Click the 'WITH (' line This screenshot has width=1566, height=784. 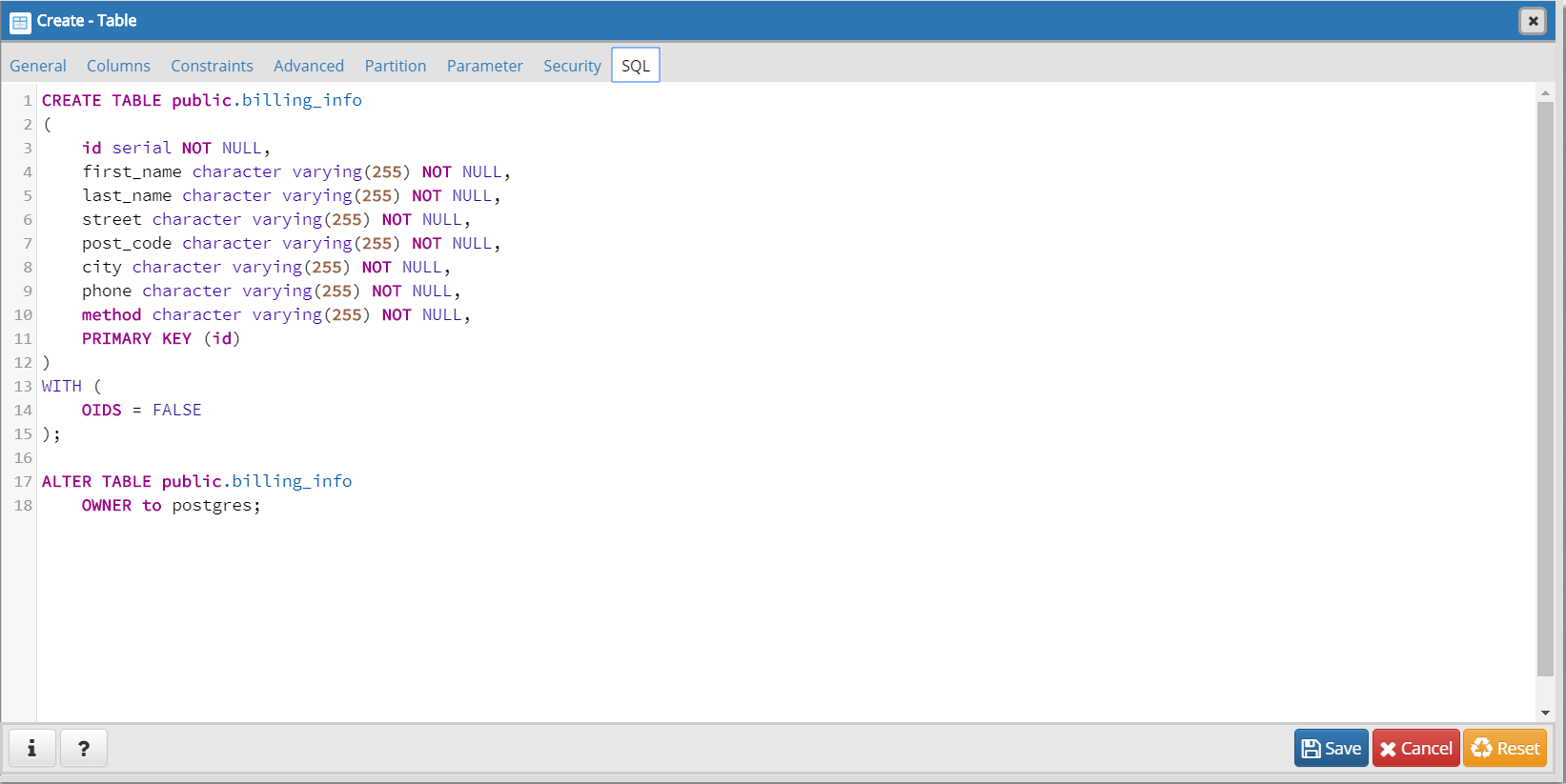coord(71,386)
